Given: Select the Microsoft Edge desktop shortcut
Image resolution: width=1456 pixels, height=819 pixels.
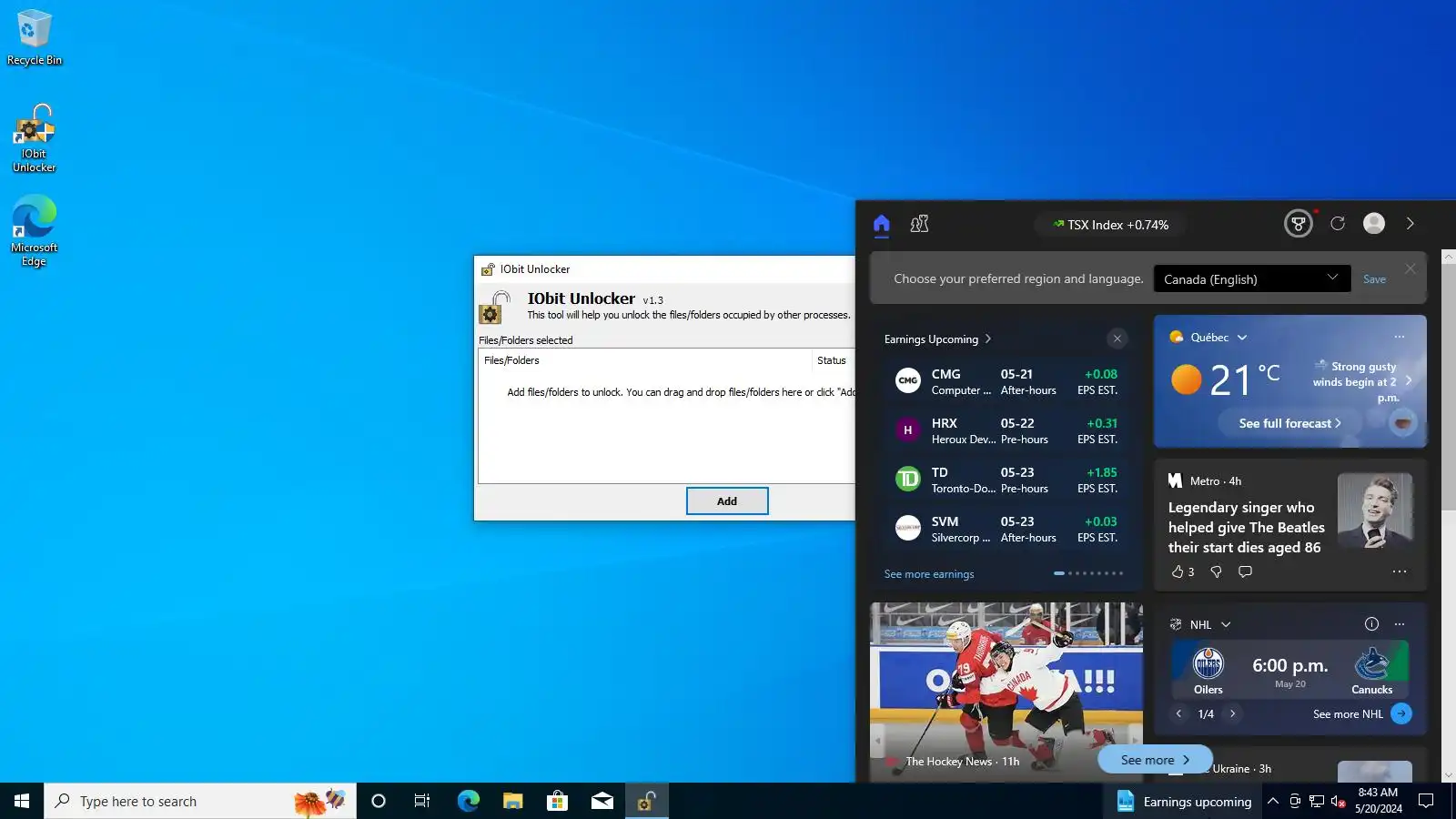Looking at the screenshot, I should [35, 231].
